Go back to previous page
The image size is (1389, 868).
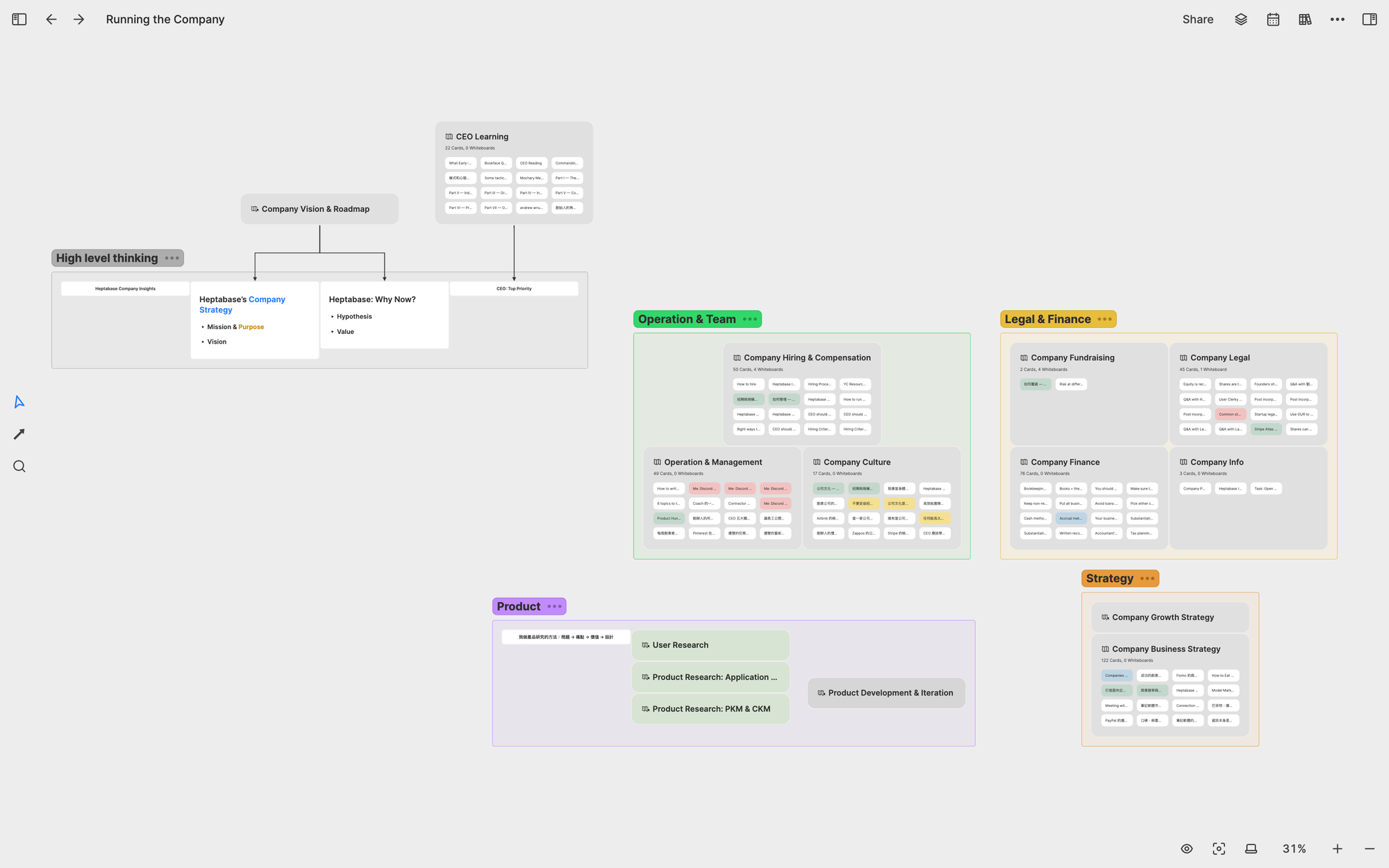coord(51,19)
